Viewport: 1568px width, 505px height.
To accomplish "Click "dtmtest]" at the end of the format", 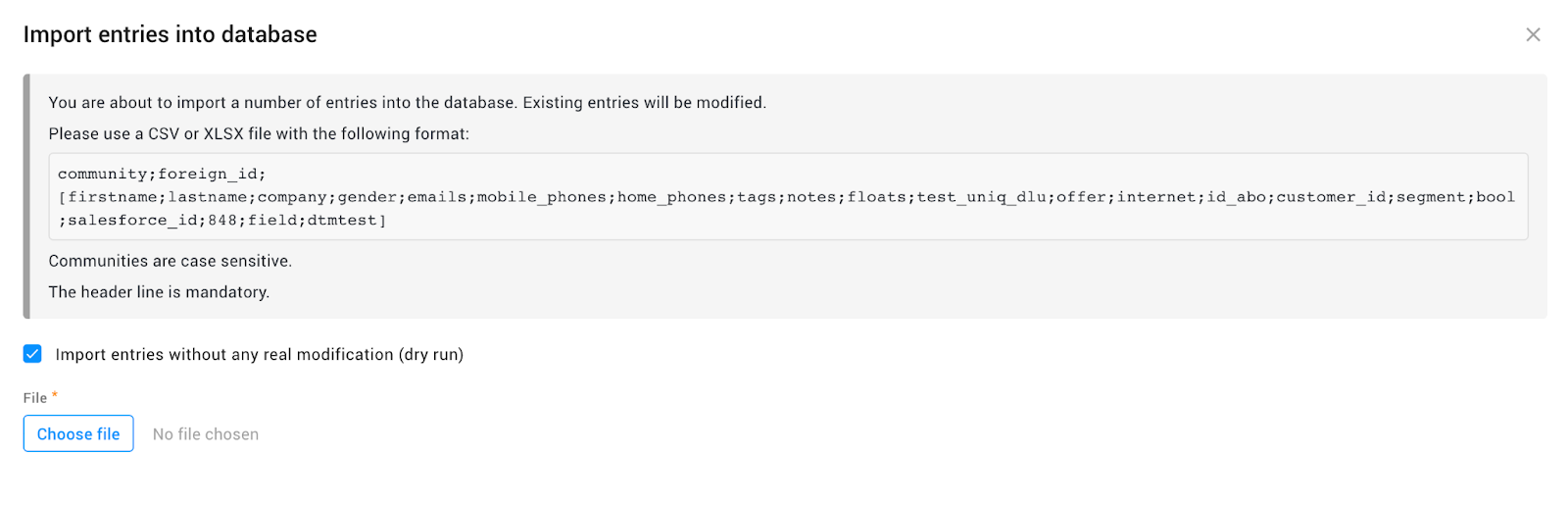I will (347, 221).
